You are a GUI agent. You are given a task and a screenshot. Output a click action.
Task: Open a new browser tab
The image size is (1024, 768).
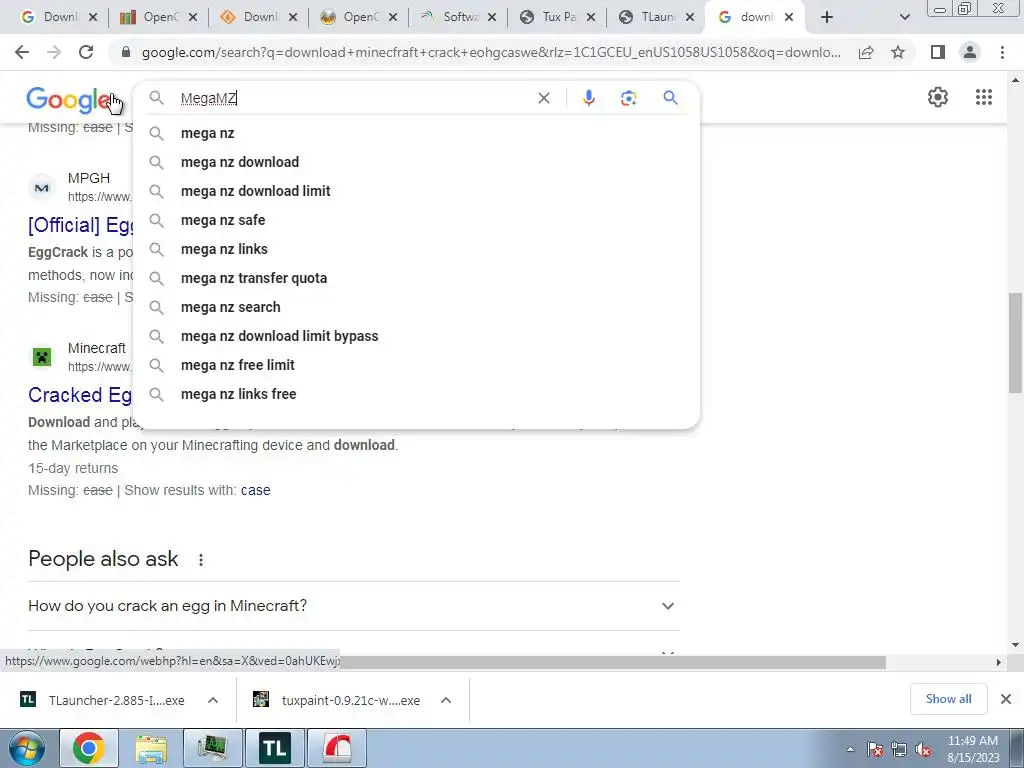pos(827,18)
